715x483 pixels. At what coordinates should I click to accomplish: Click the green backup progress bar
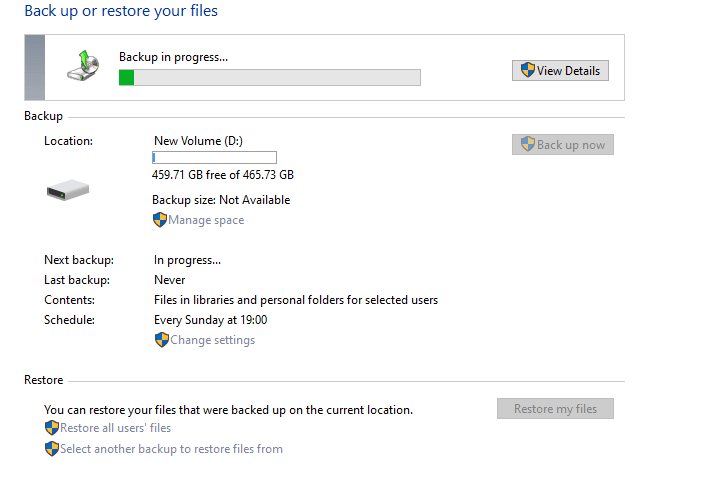269,78
